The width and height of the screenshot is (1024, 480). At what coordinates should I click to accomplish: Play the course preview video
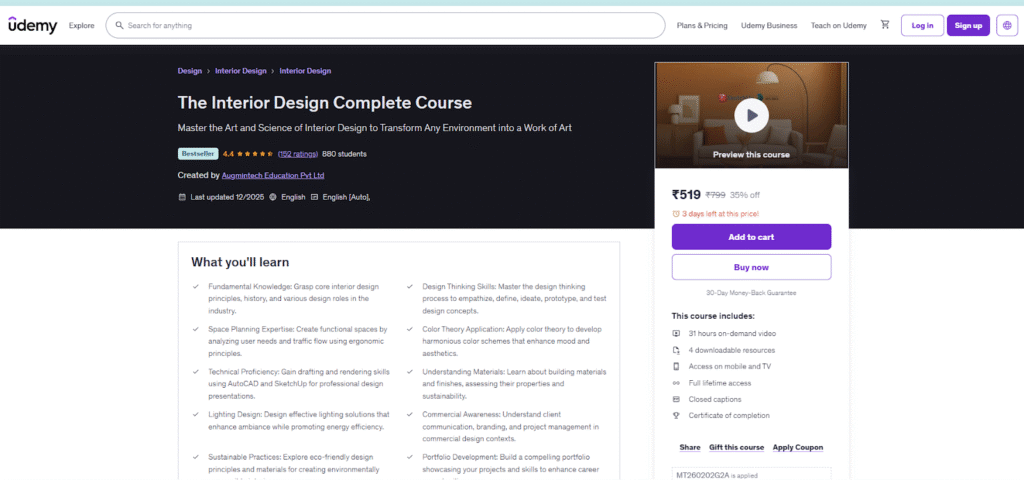click(751, 116)
